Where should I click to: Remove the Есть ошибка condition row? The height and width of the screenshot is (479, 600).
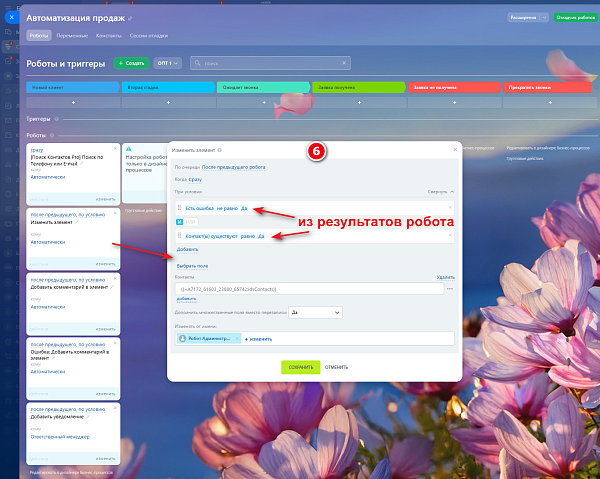click(450, 207)
